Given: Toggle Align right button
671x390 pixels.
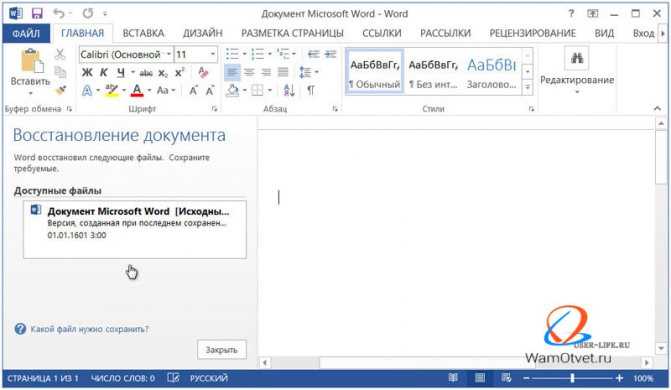Looking at the screenshot, I should pos(266,72).
